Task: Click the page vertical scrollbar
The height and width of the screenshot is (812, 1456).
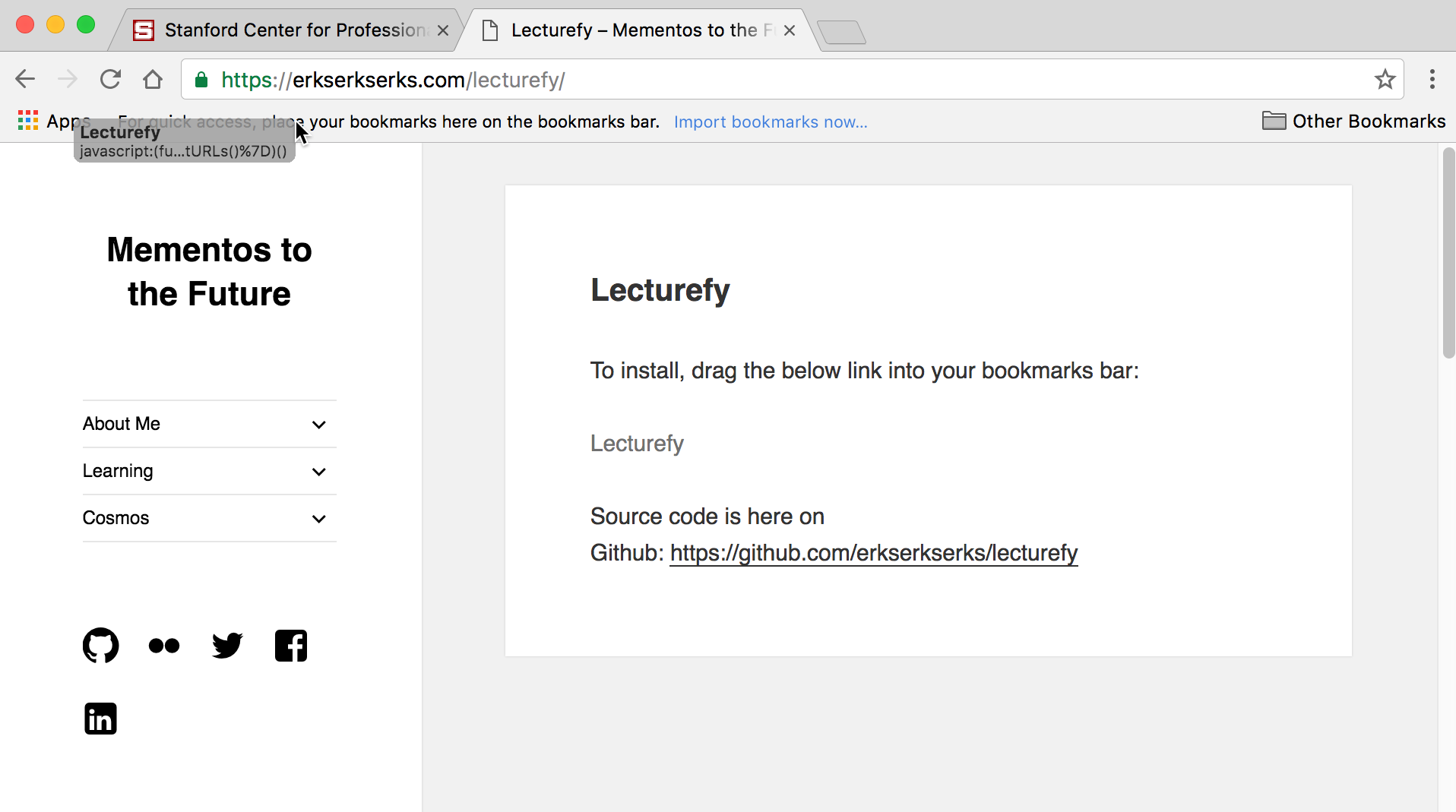Action: pyautogui.click(x=1448, y=253)
